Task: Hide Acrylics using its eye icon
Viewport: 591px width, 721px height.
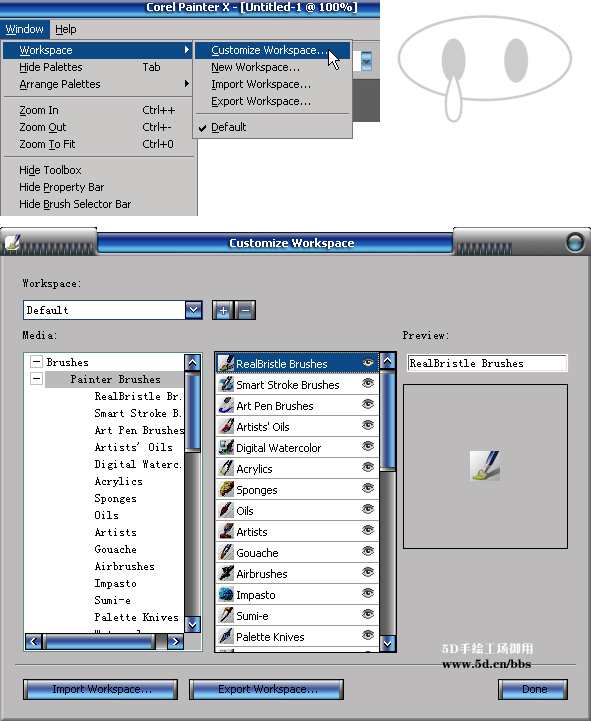Action: 367,467
